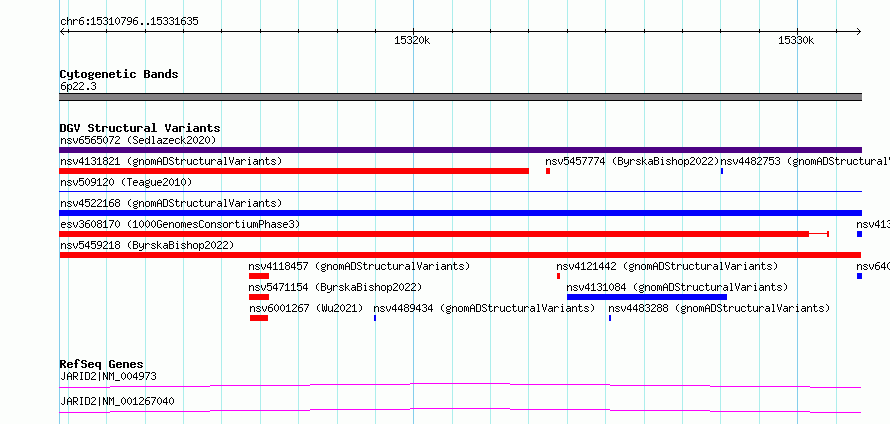Click the JARID2|NM_001267040 gene label

(117, 401)
